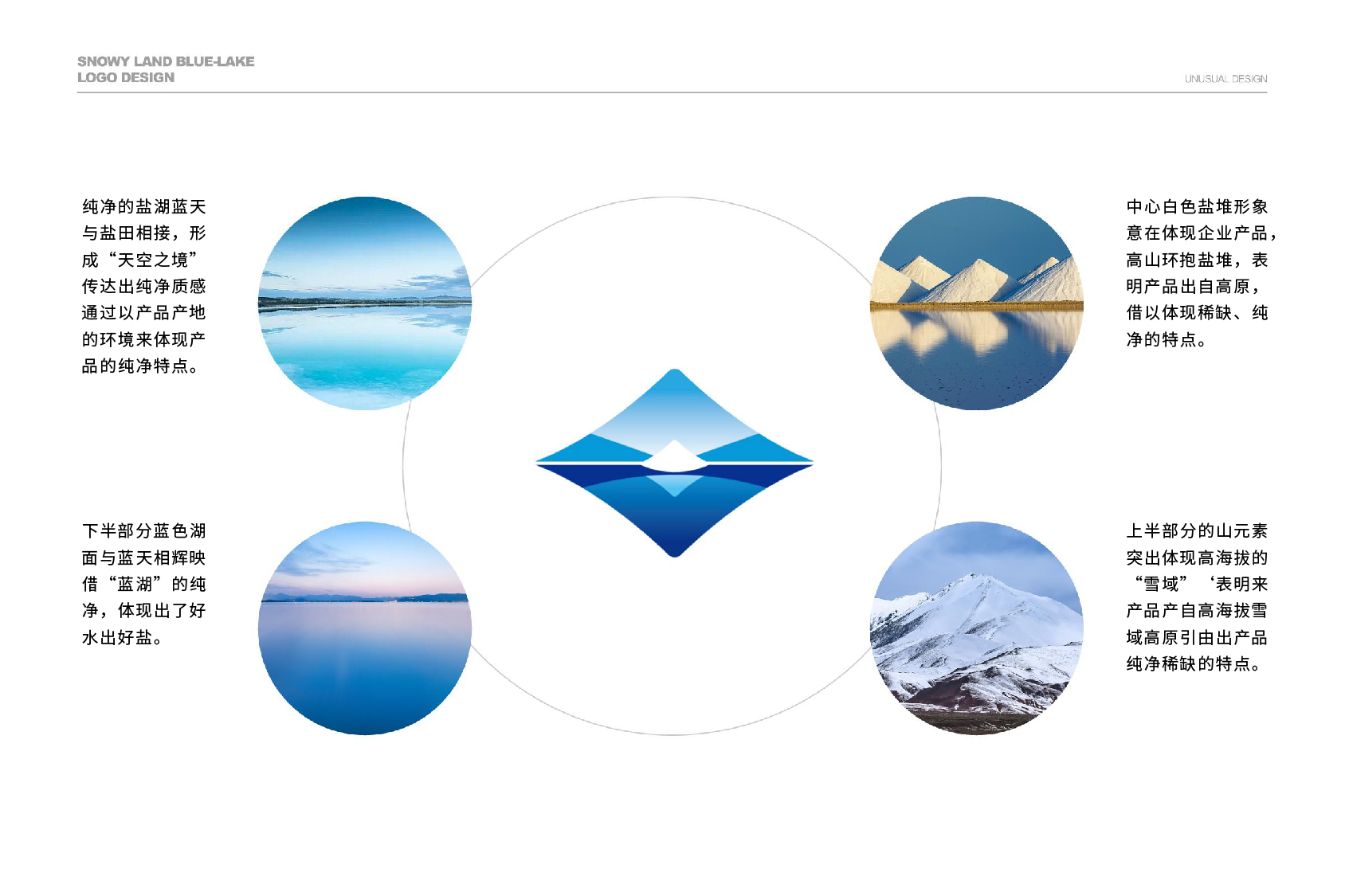1345x896 pixels.
Task: Select the paragraph starting 下半部分蓝色湖
Action: pyautogui.click(x=144, y=584)
